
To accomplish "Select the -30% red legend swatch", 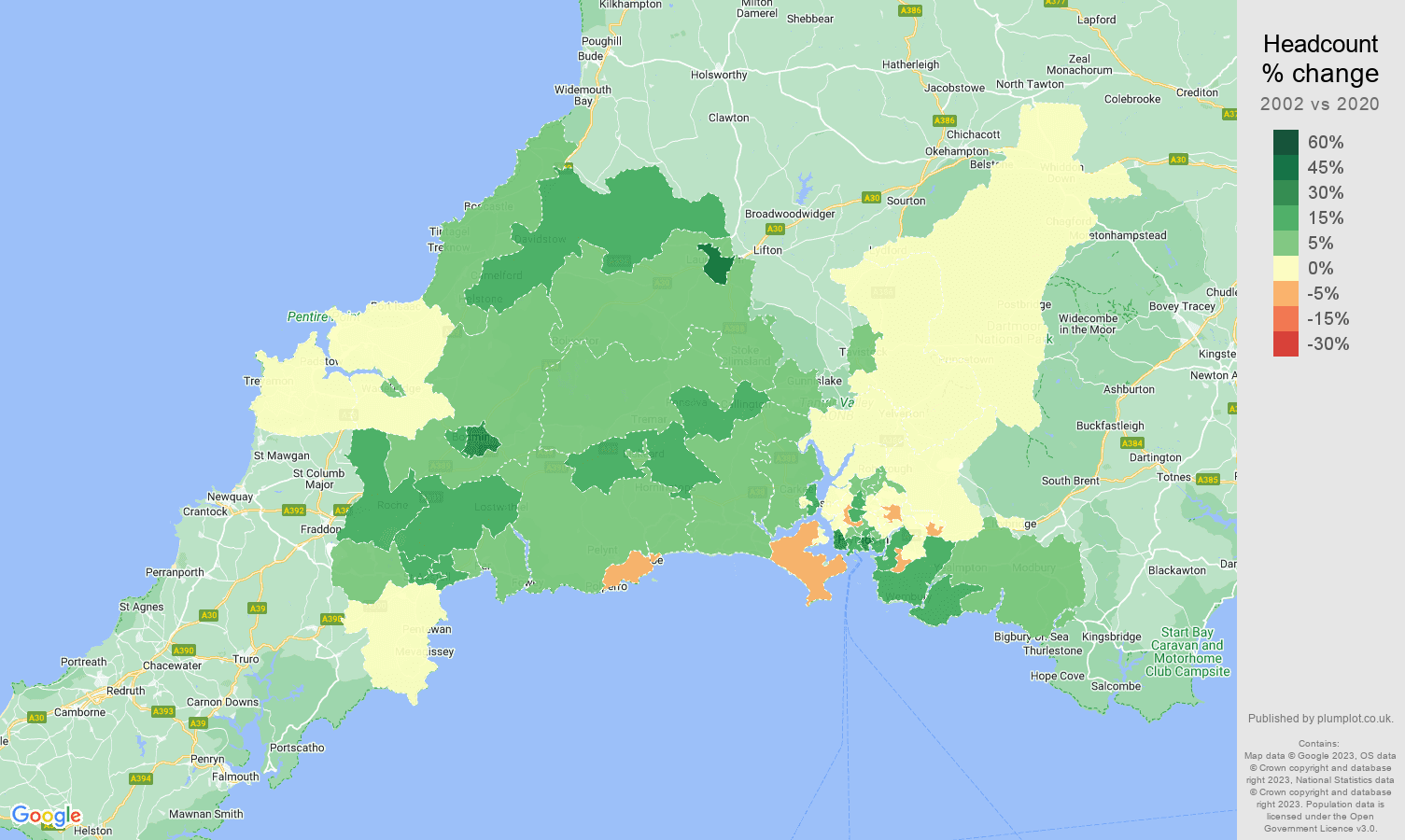I will click(1285, 343).
